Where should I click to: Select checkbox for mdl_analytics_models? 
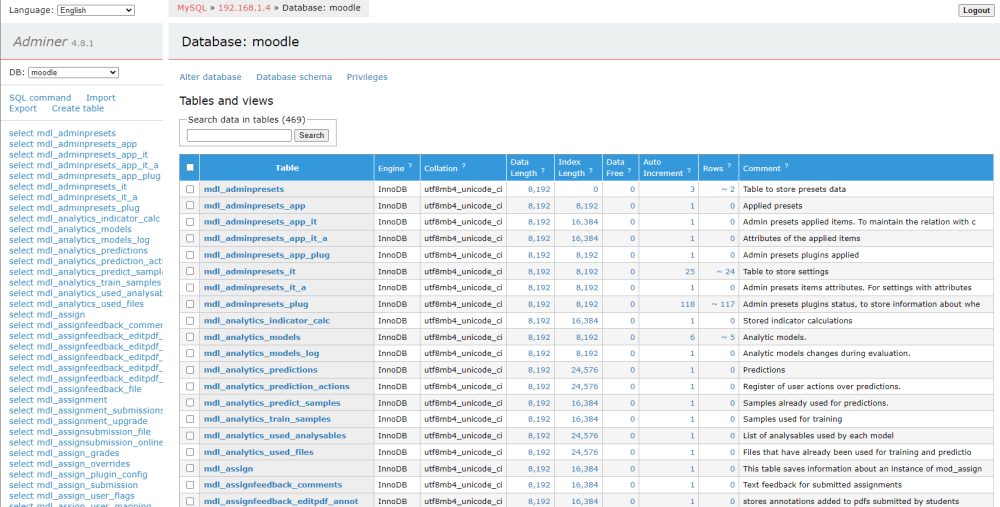190,337
